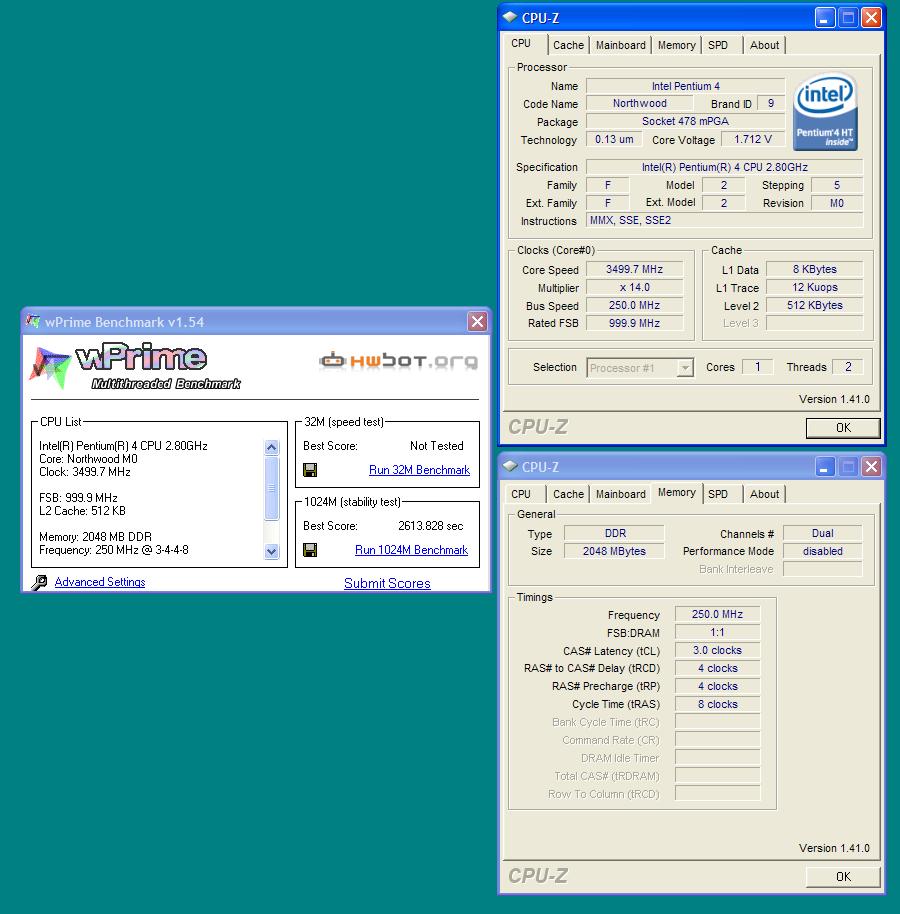Click the floppy save icon beside Run 1024M Benchmark
900x914 pixels.
click(x=310, y=550)
